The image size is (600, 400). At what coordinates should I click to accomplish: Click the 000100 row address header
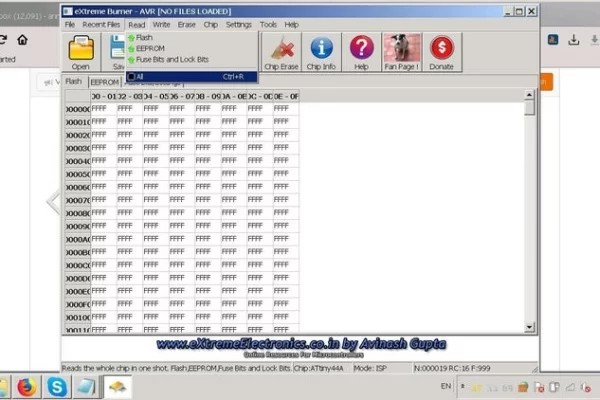(78, 318)
